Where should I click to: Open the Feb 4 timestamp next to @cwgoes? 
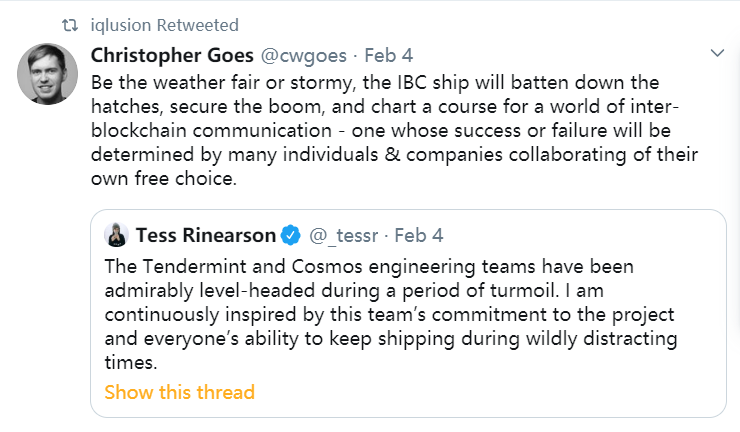pos(388,53)
